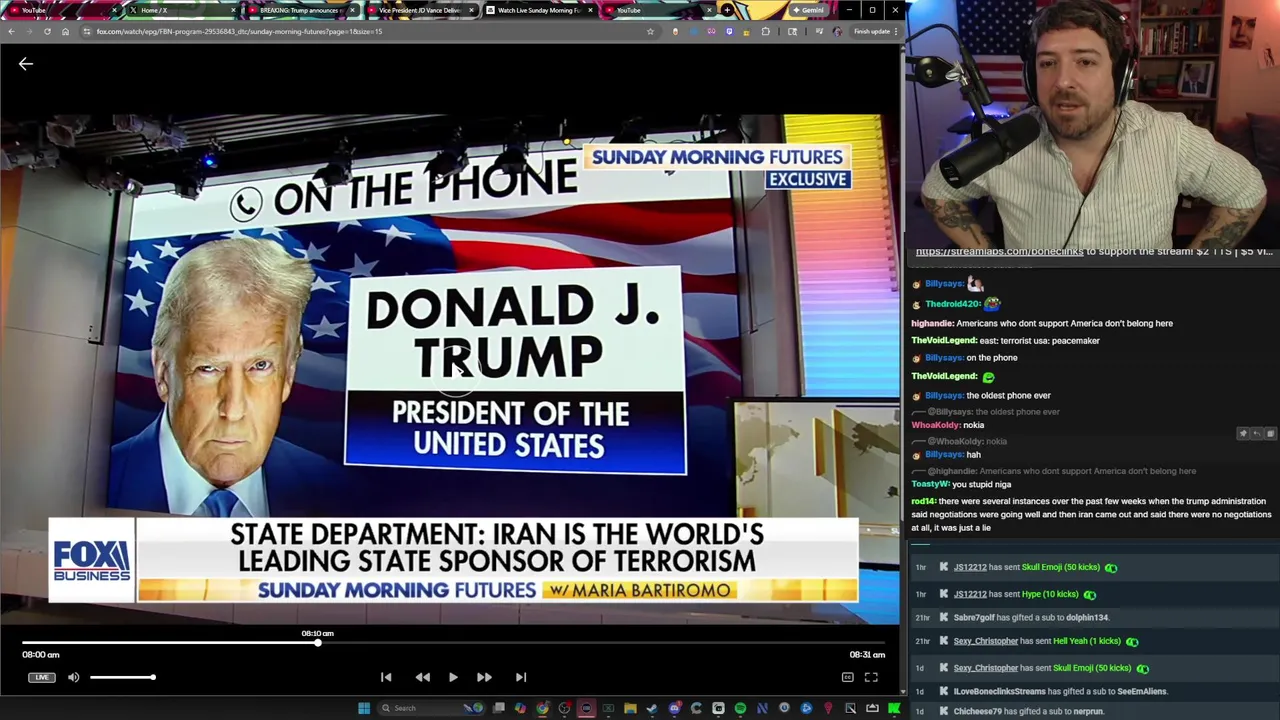Switch to the last YouTube tab
Image resolution: width=1280 pixels, height=720 pixels.
point(657,10)
